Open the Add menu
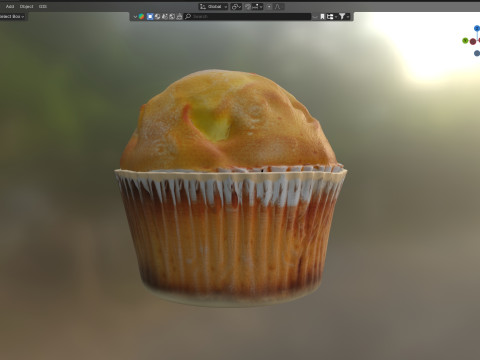Screen dimensions: 480x360 point(10,6)
